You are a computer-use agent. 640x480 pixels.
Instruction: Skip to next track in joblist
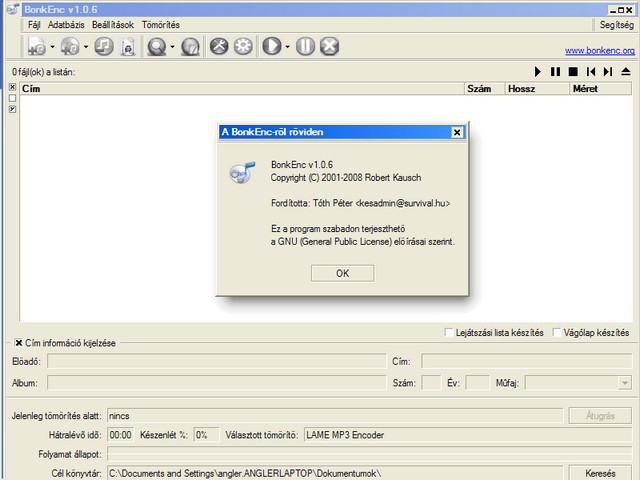tap(608, 72)
